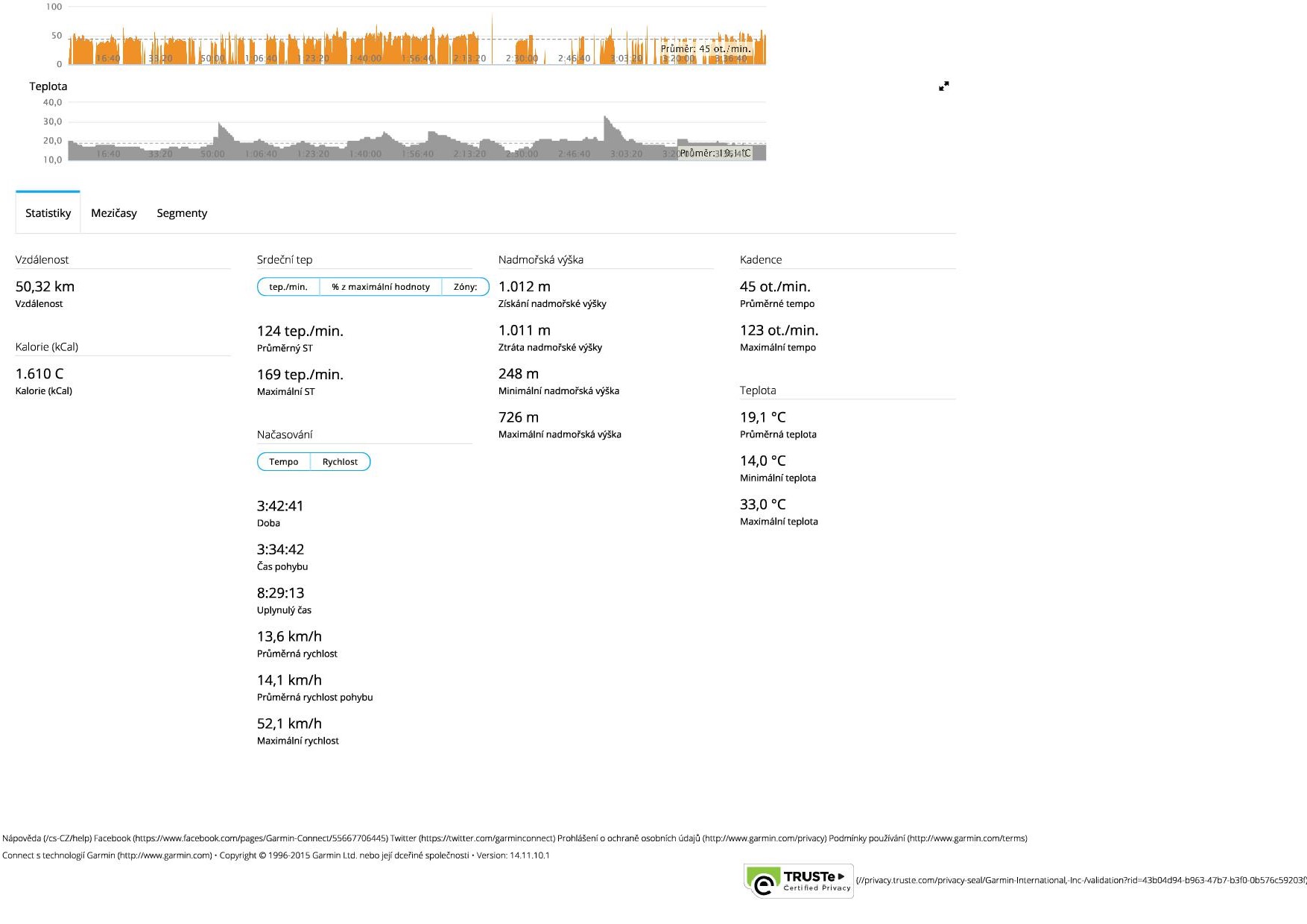
Task: Choose Tempo in the Načasování section
Action: [283, 462]
